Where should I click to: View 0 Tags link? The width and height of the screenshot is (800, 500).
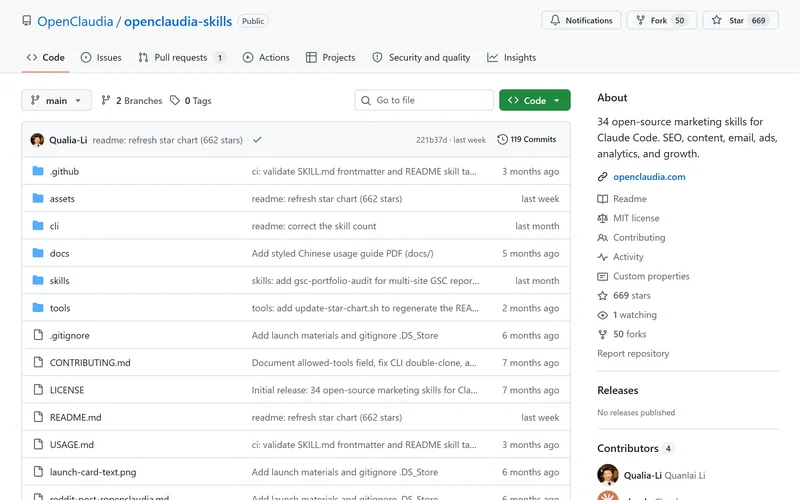[x=191, y=101]
